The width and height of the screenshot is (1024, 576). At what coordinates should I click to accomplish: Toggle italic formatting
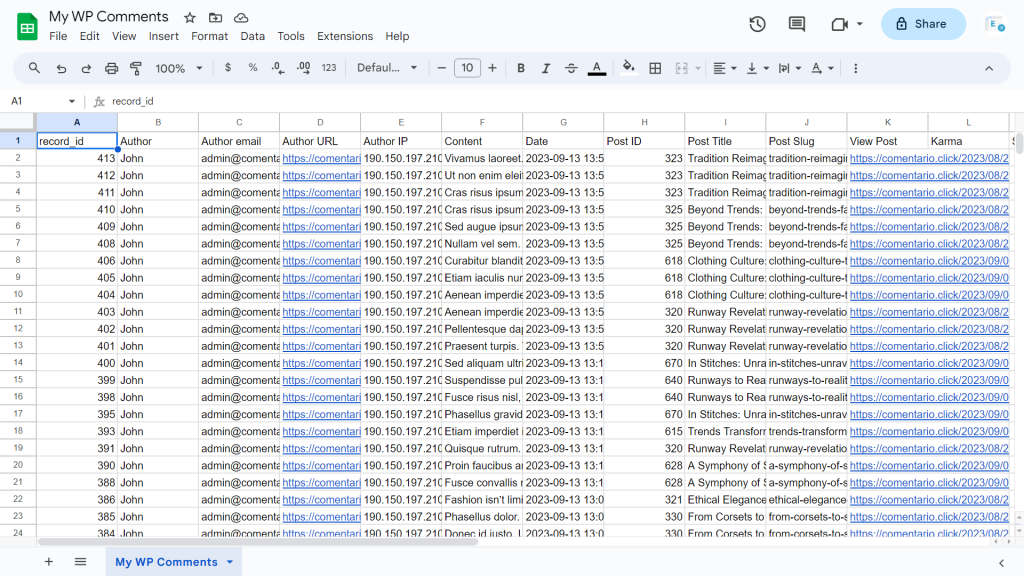[x=545, y=68]
